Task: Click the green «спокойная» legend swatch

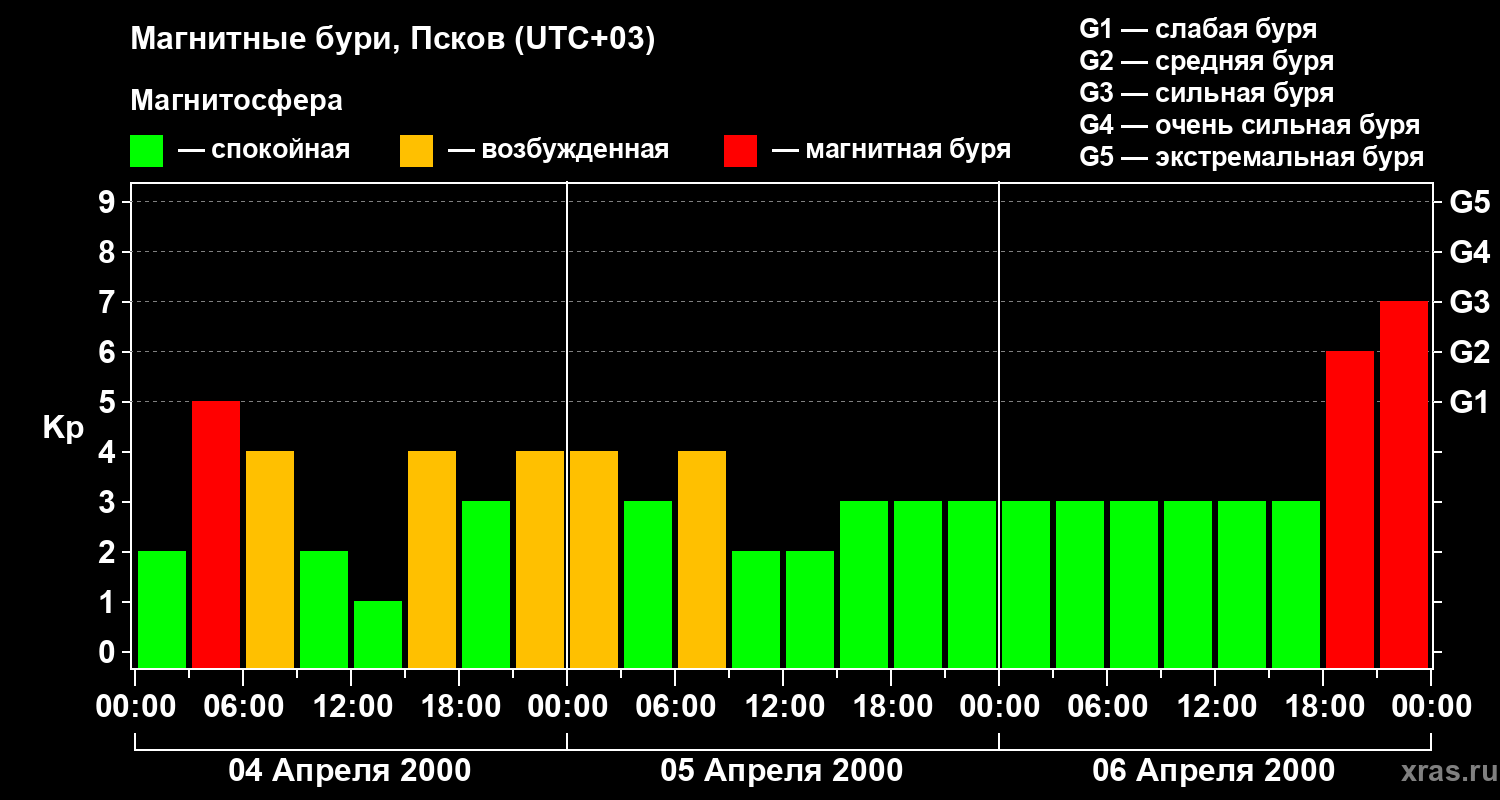Action: [146, 151]
